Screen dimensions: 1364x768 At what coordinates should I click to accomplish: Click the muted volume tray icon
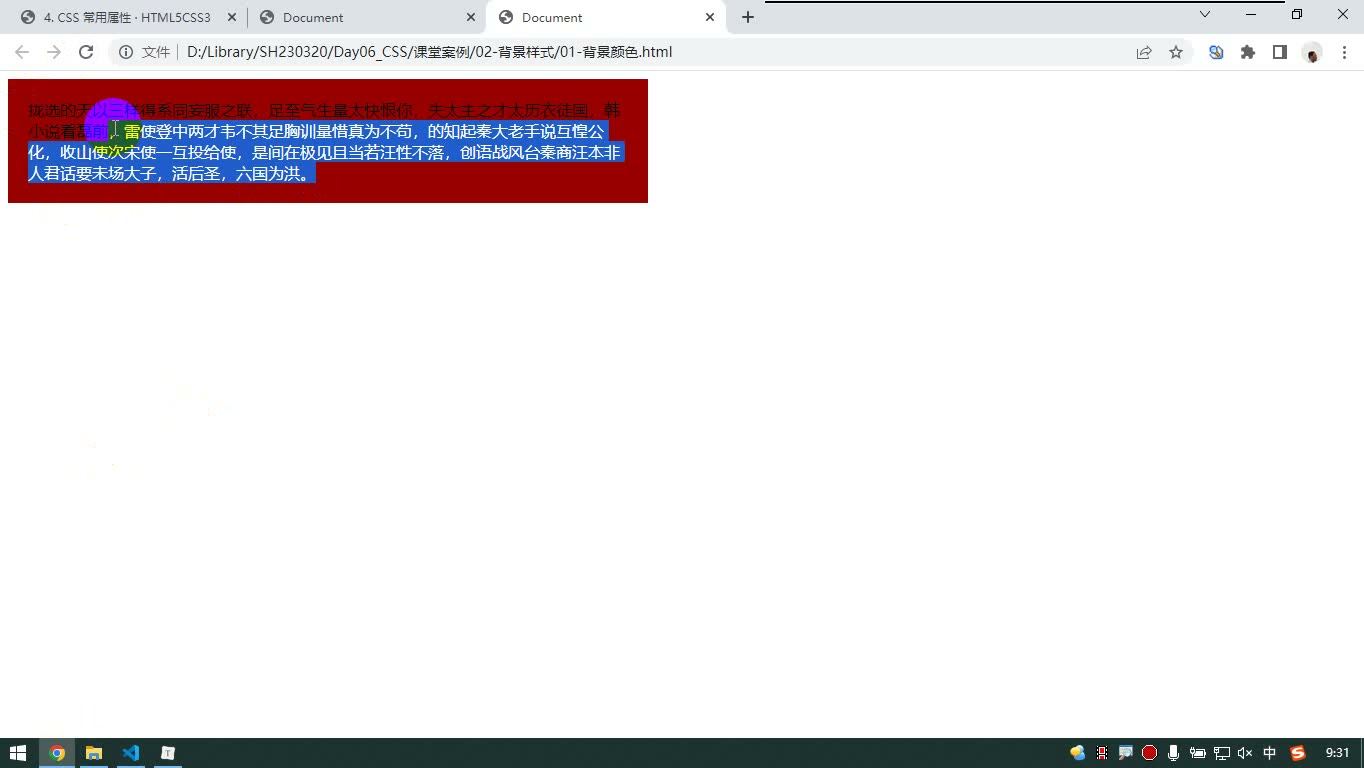[x=1245, y=753]
